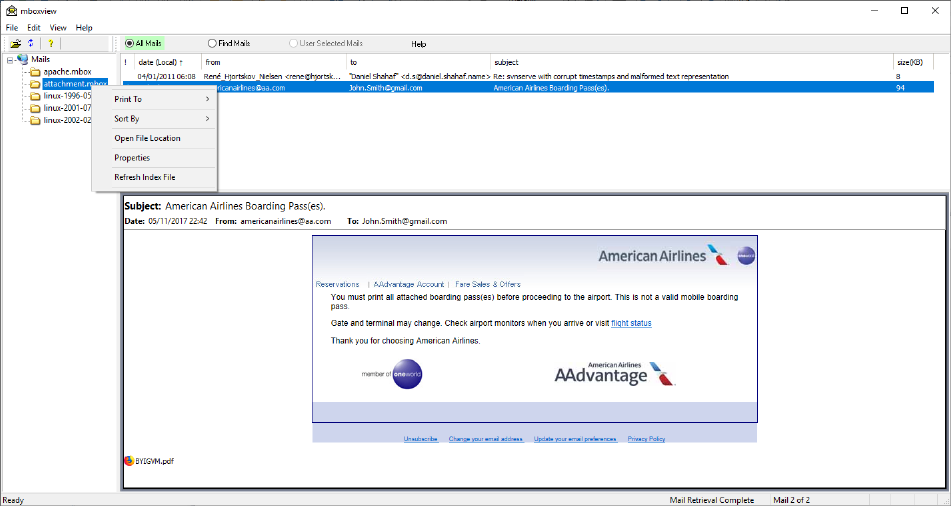Viewport: 951px width, 506px height.
Task: Click the Mail 2 of 2 status text
Action: coord(791,501)
